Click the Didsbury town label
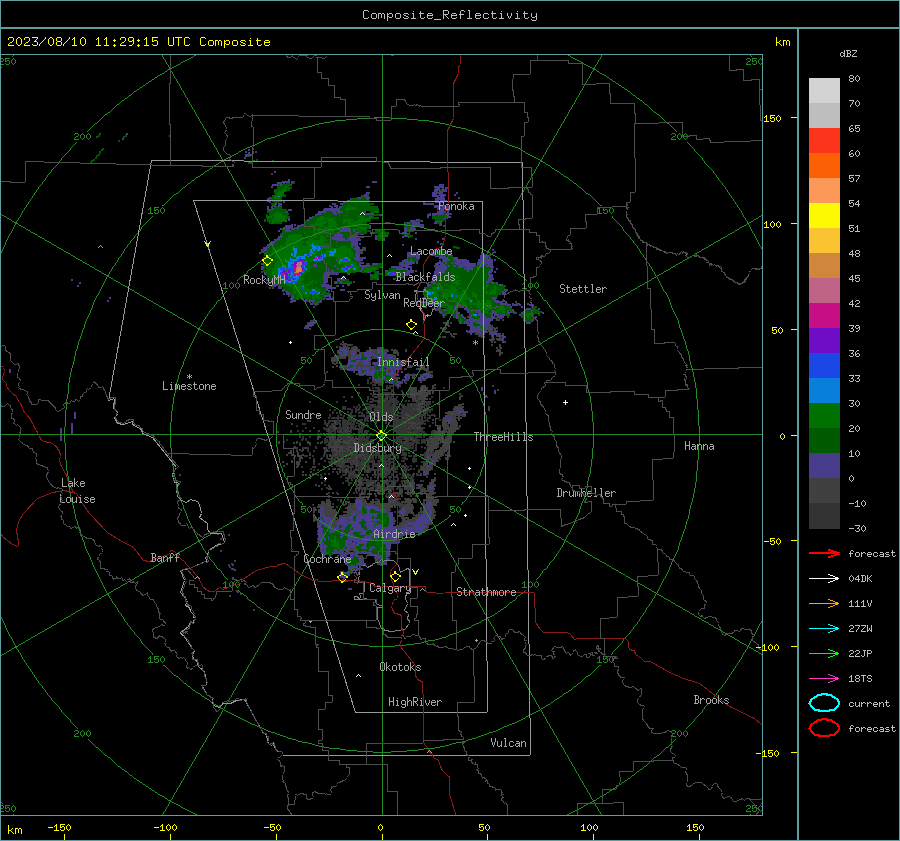The width and height of the screenshot is (900, 841). (377, 448)
